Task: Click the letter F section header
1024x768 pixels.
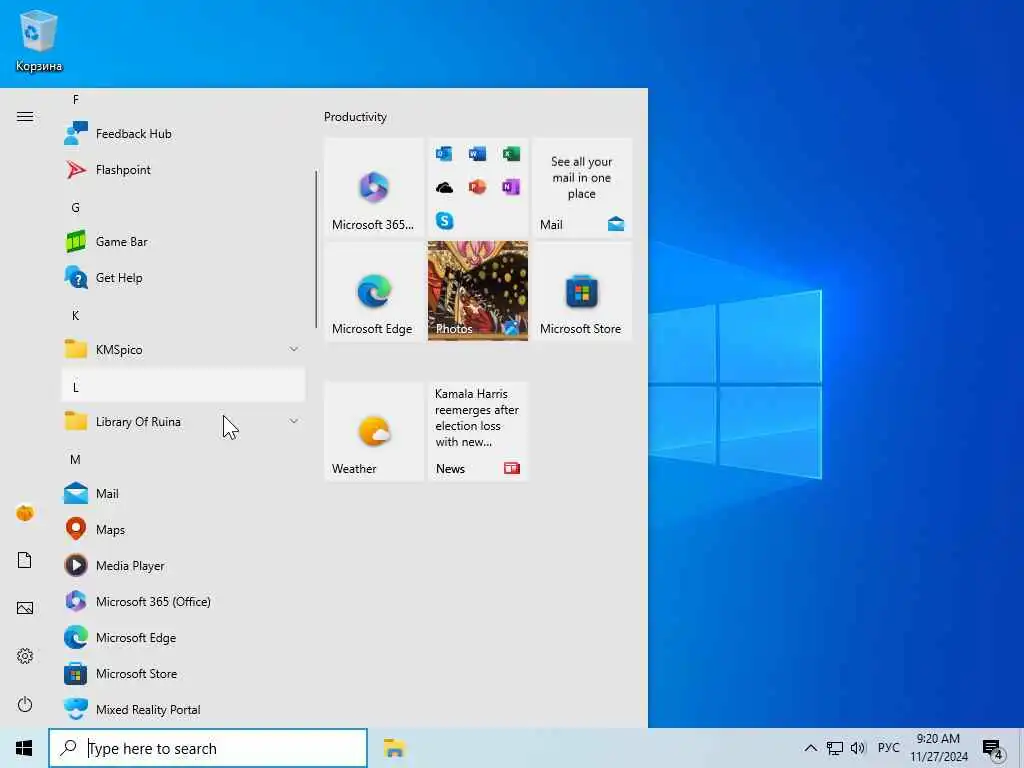Action: pos(183,100)
